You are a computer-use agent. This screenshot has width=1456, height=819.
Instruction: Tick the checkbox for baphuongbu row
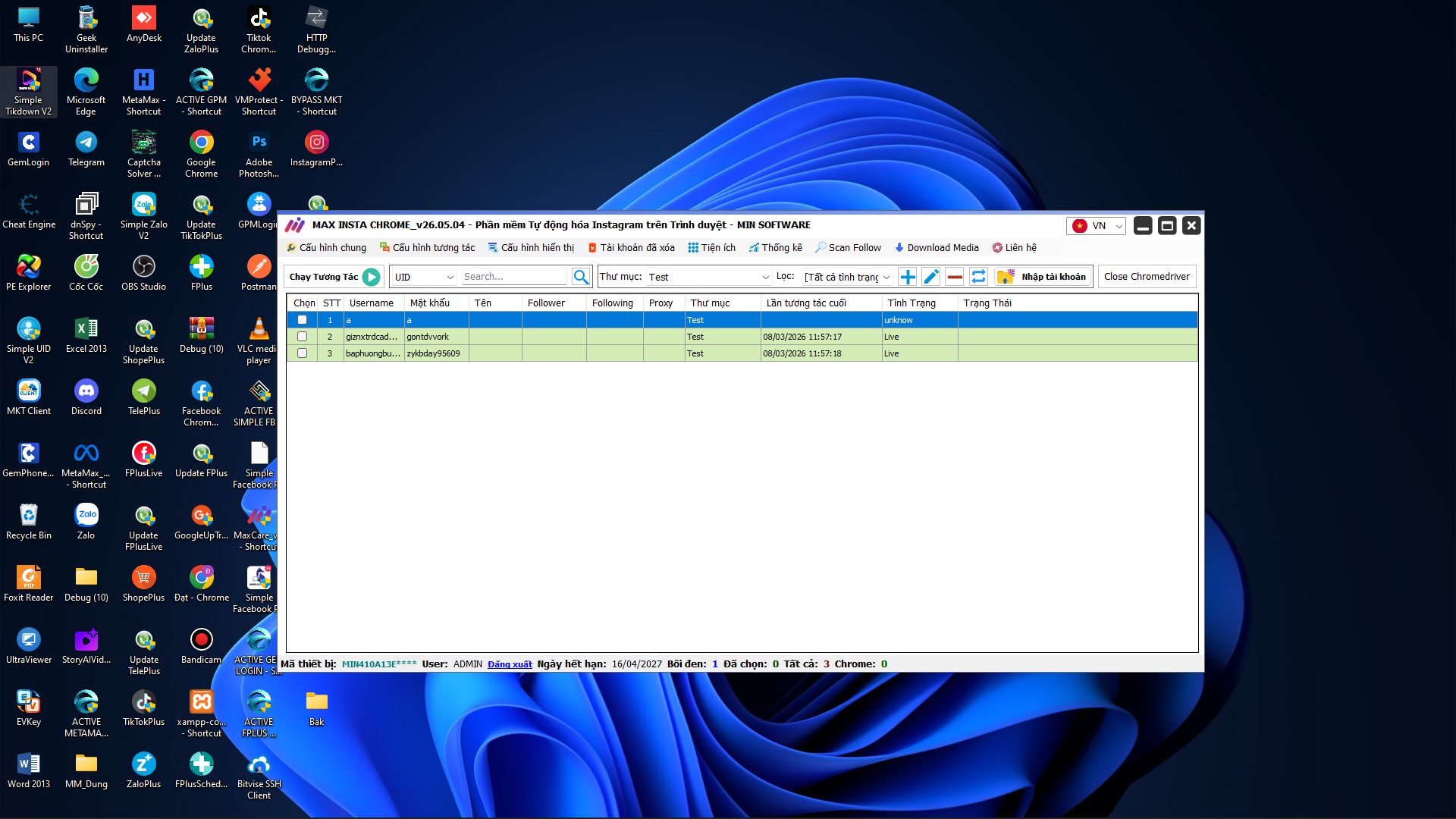pyautogui.click(x=302, y=353)
